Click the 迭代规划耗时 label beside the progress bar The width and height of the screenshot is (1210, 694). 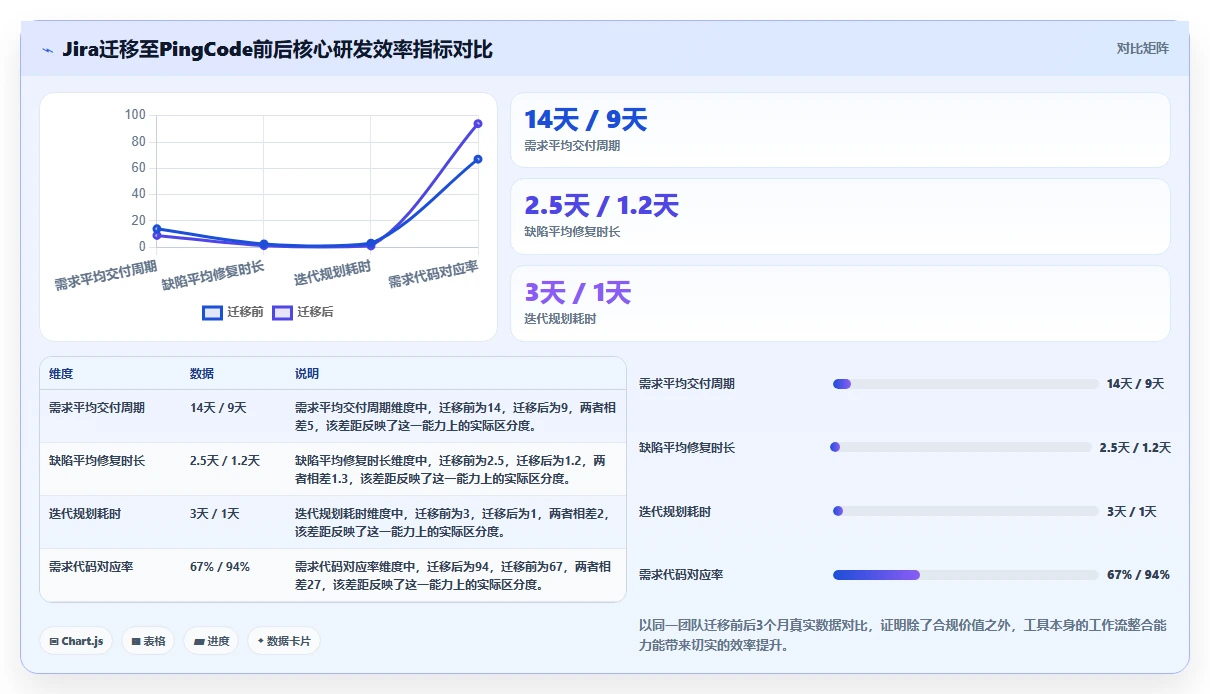coord(675,512)
